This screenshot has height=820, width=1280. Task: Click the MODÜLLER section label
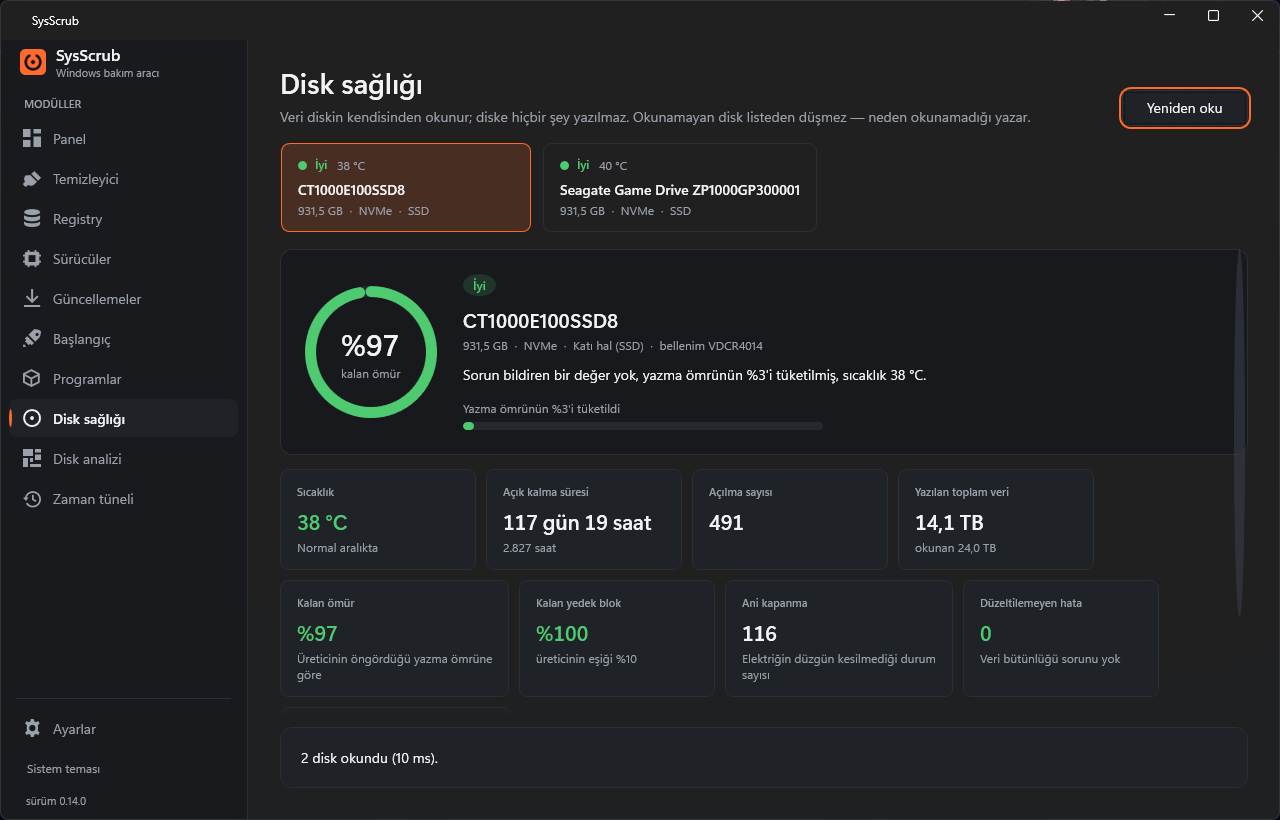pyautogui.click(x=53, y=104)
